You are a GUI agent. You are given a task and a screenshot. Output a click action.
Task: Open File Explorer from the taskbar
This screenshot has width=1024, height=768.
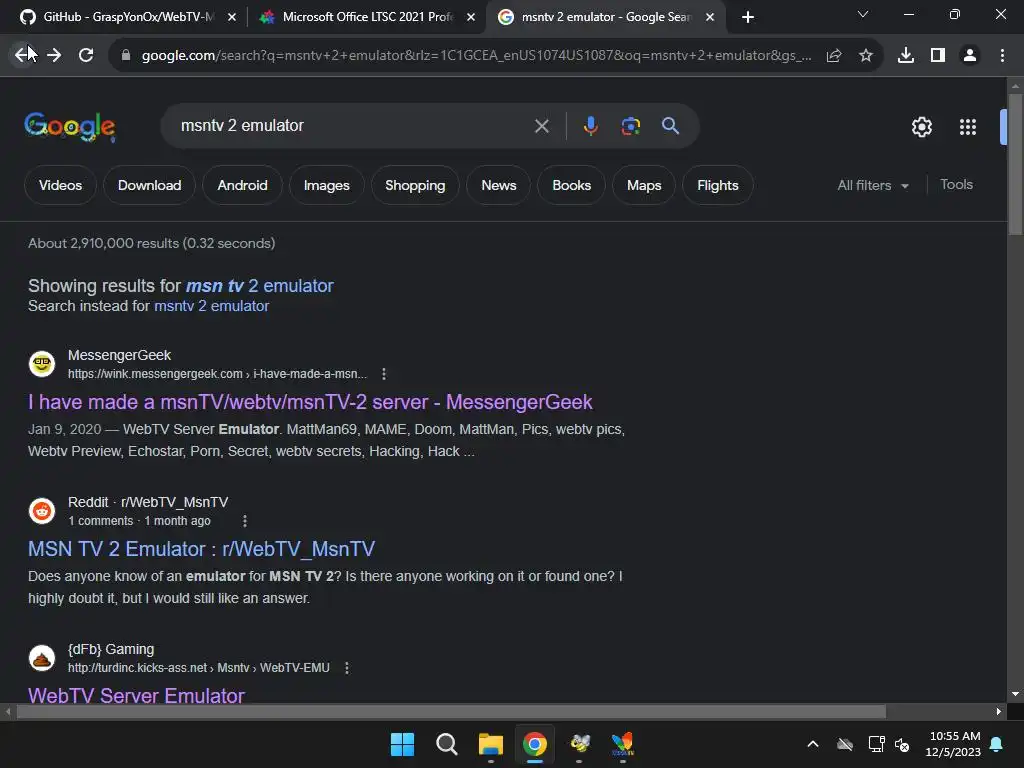(490, 744)
